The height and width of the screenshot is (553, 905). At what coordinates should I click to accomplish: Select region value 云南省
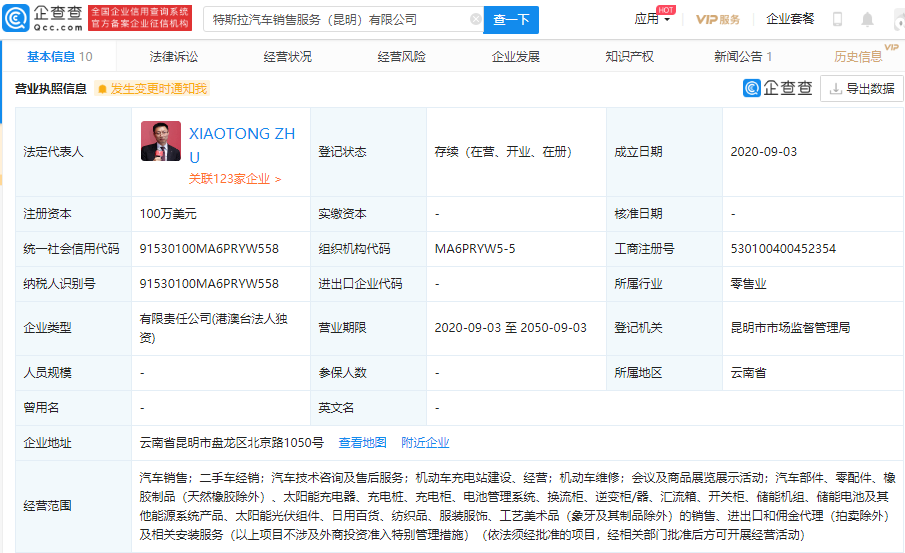749,373
